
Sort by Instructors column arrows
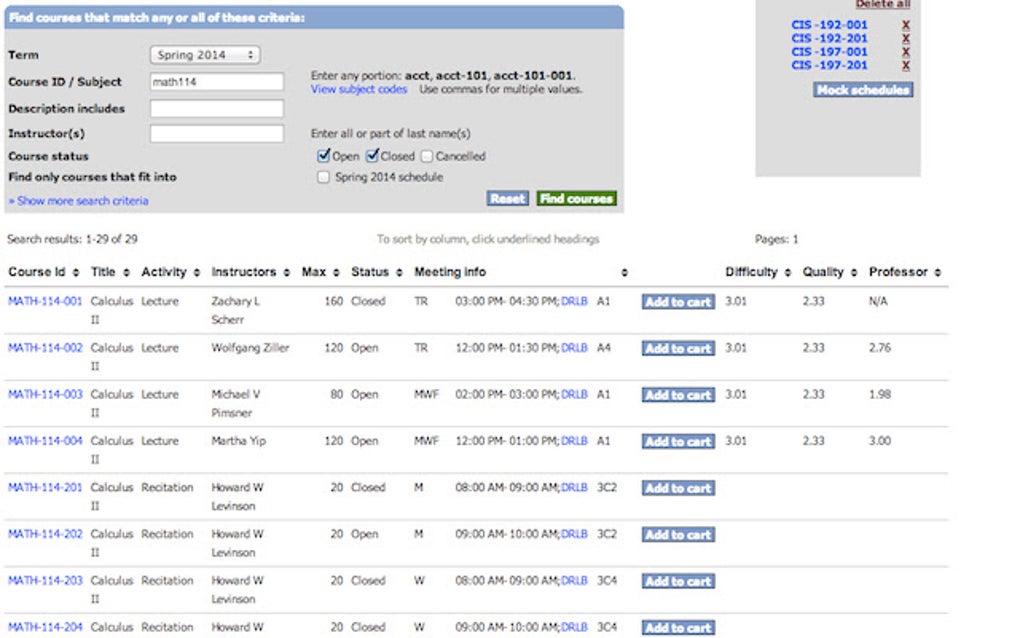coord(286,272)
